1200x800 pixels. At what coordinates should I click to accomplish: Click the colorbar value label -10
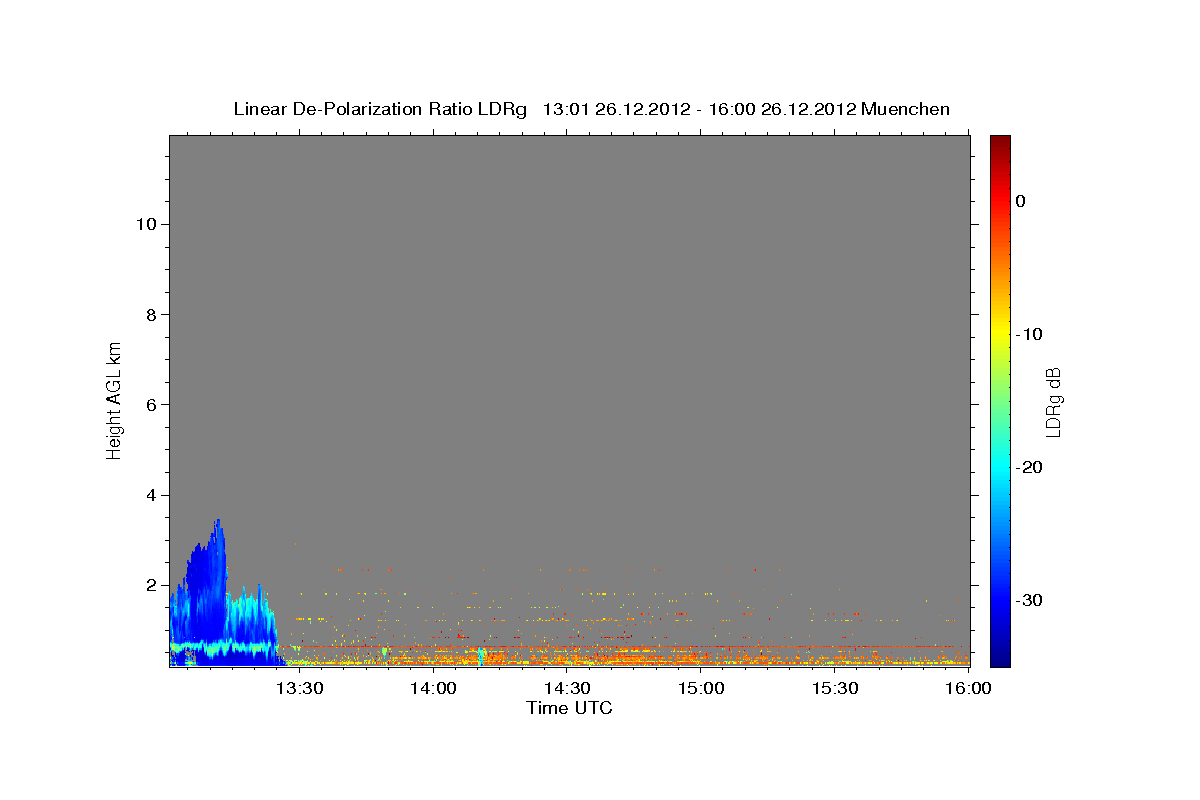1030,334
